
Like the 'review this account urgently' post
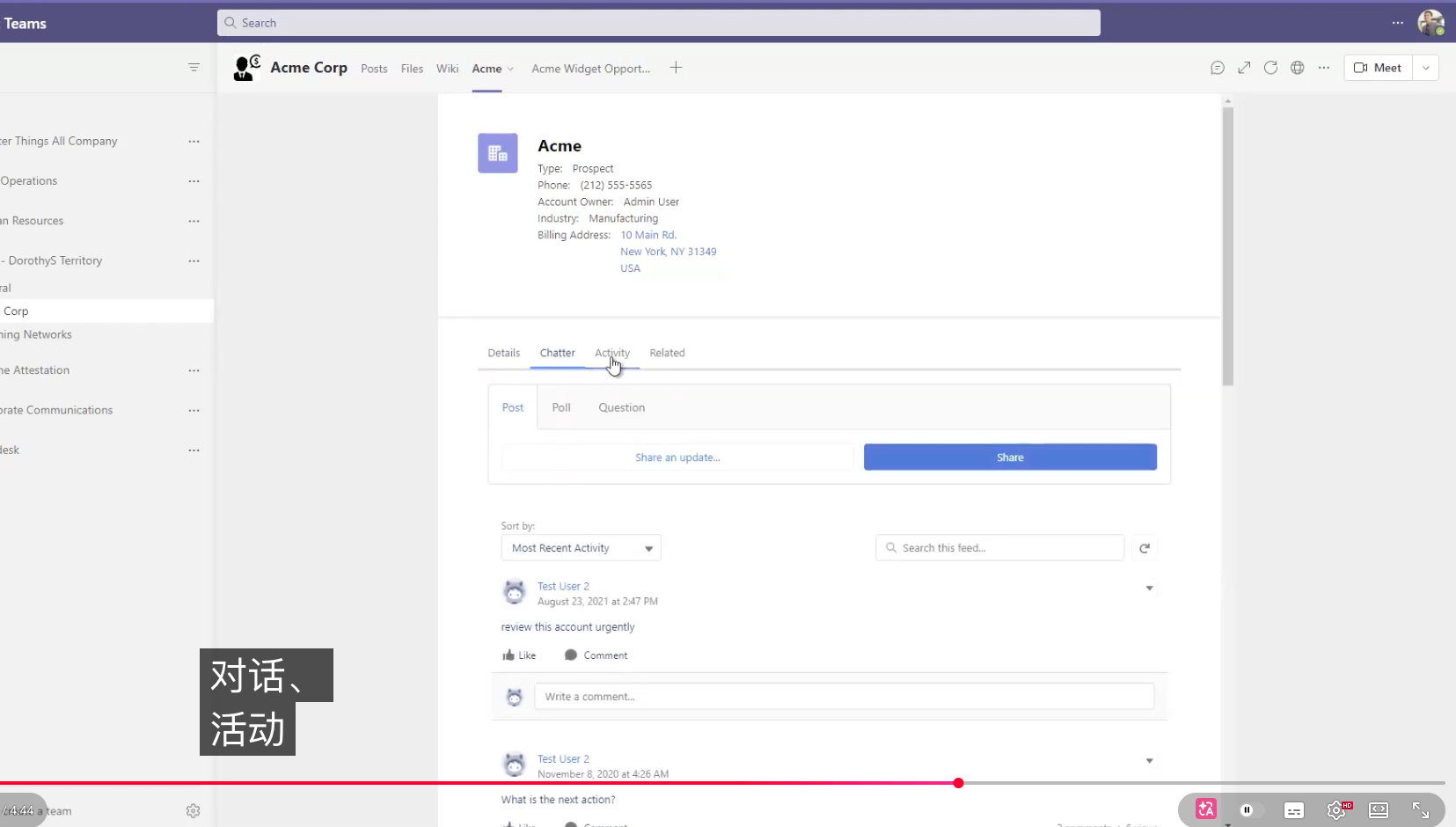[x=519, y=655]
